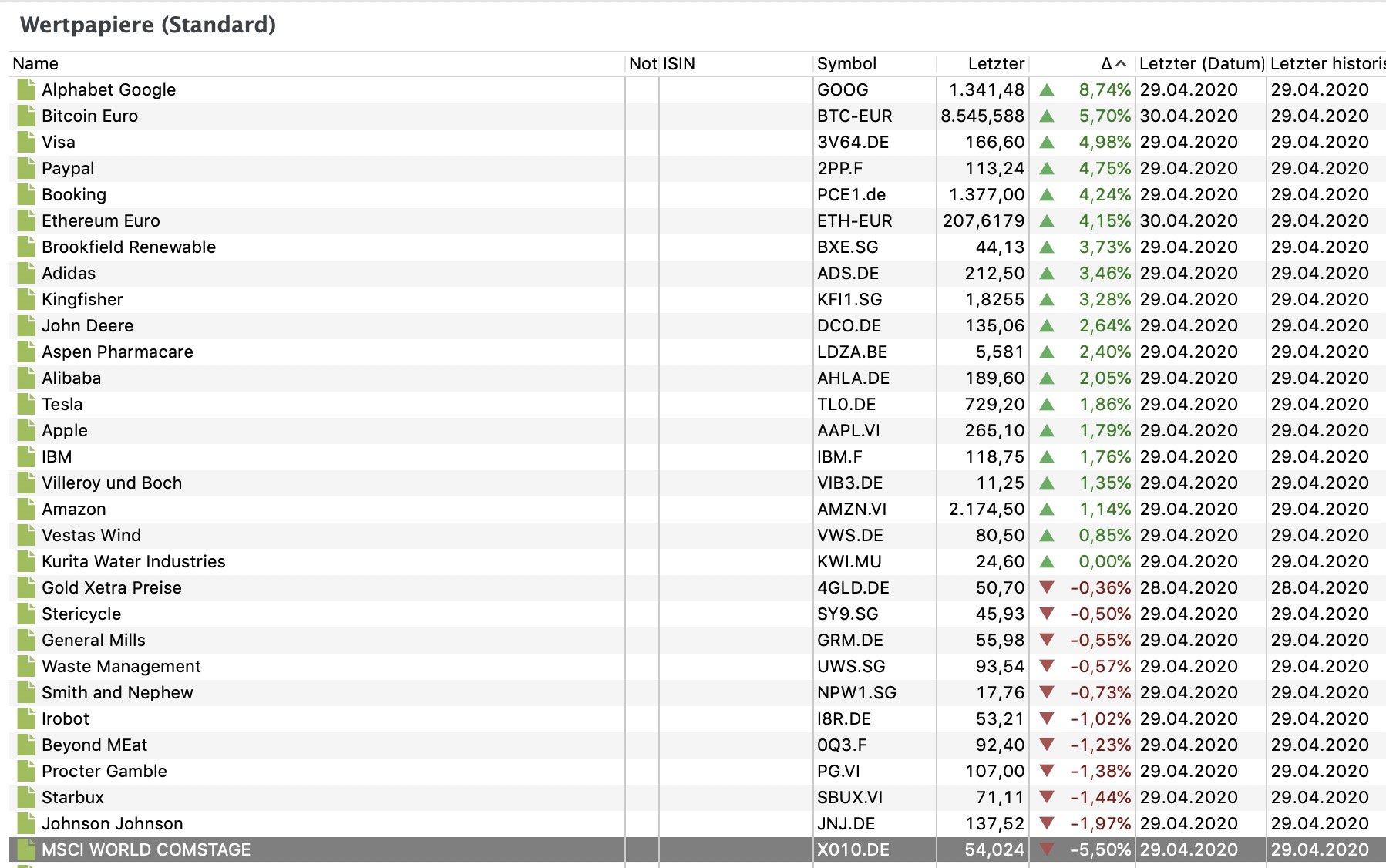1386x868 pixels.
Task: Click the file icon beside Irobot
Action: click(26, 718)
